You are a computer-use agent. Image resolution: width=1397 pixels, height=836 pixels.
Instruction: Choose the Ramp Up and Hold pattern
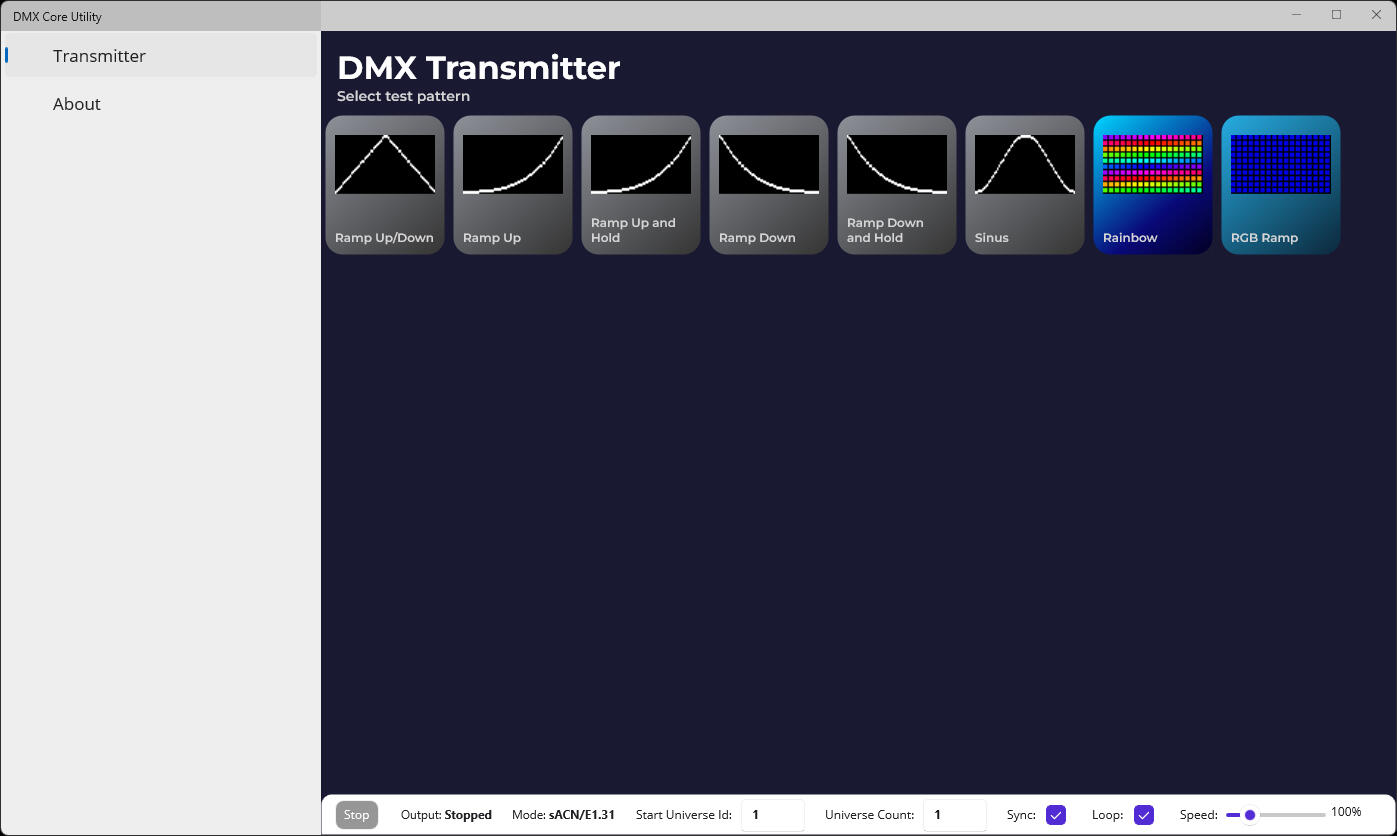(x=640, y=184)
